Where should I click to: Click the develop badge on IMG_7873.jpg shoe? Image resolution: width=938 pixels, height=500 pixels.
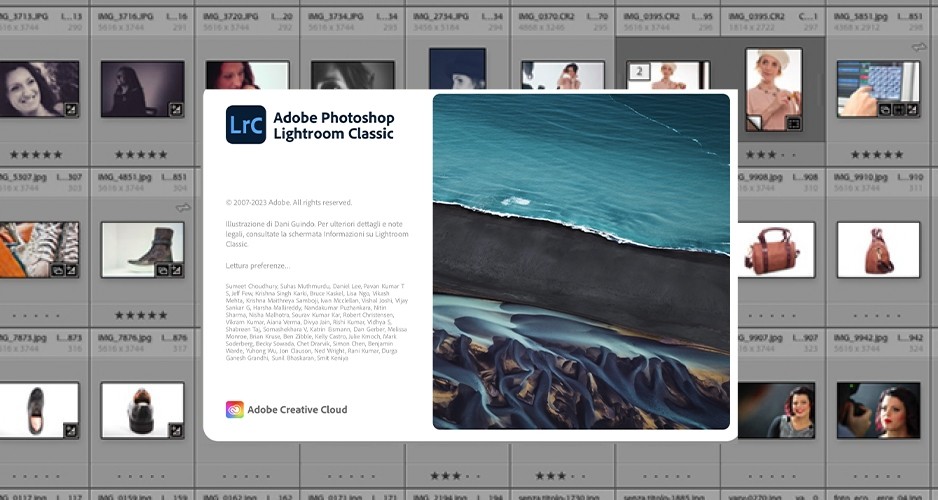click(x=71, y=431)
